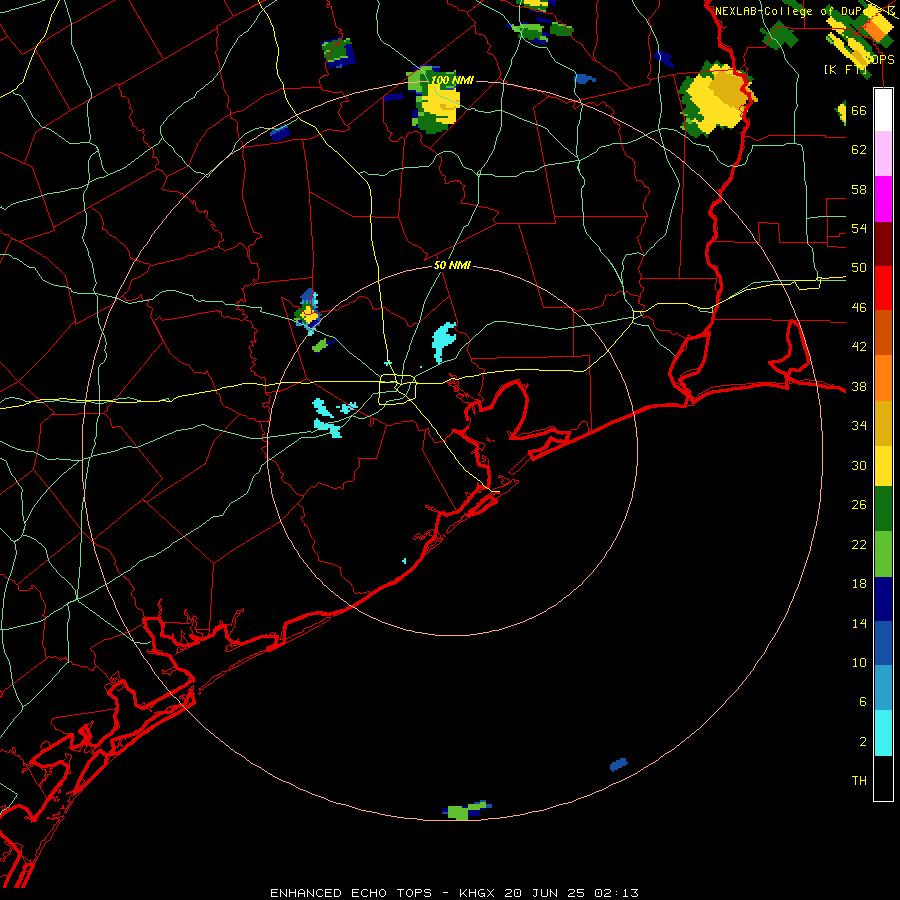Image resolution: width=900 pixels, height=900 pixels.
Task: Click the '50' legend value
Action: pyautogui.click(x=859, y=268)
